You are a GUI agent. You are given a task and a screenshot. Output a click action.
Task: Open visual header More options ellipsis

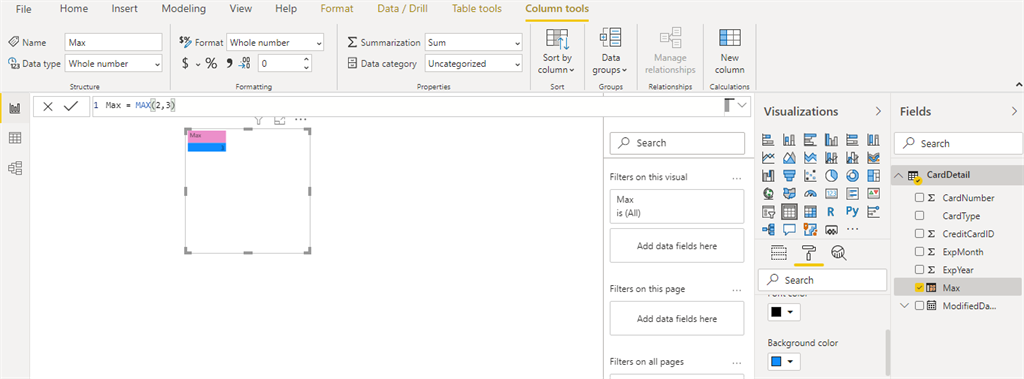[x=300, y=120]
